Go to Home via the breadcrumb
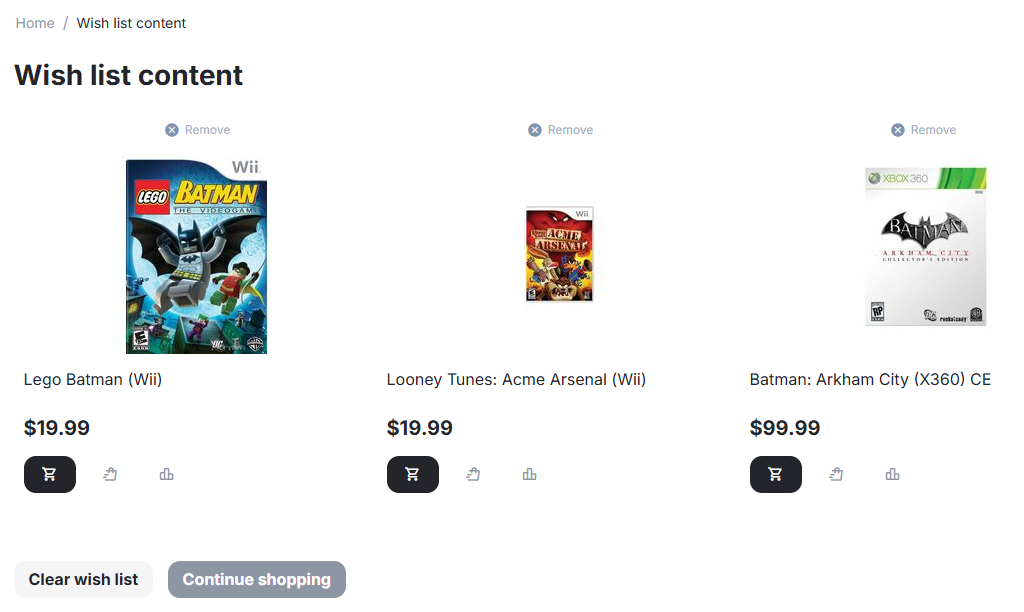This screenshot has height=612, width=1024. [35, 23]
